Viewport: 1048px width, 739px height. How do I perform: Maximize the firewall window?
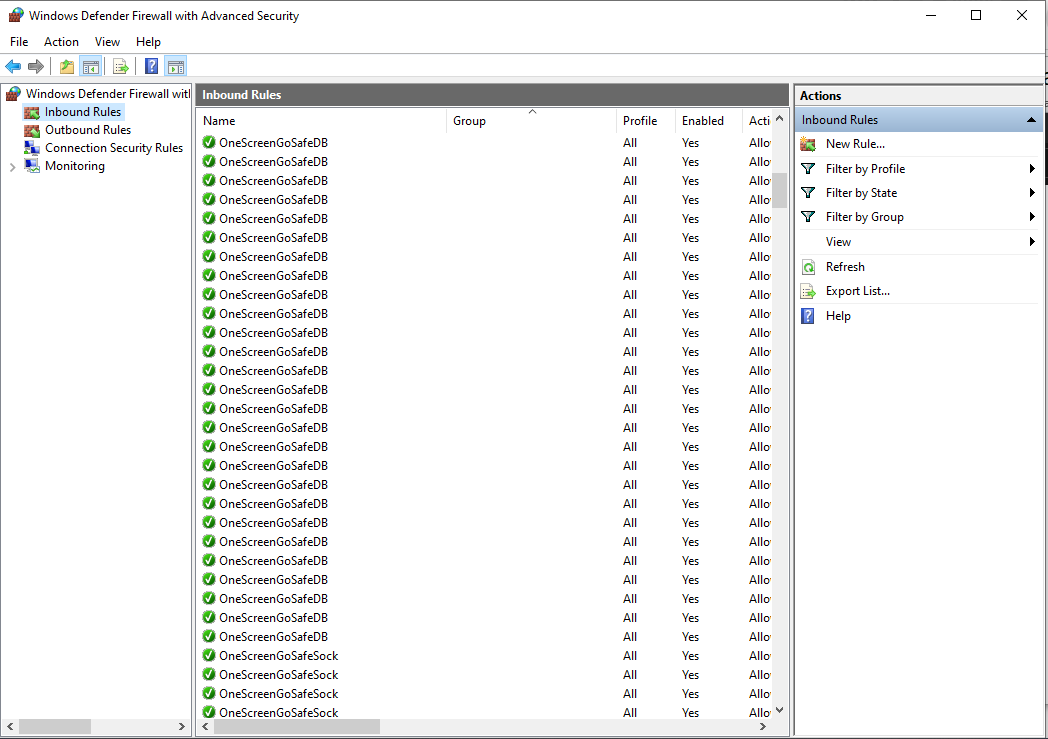(x=976, y=15)
